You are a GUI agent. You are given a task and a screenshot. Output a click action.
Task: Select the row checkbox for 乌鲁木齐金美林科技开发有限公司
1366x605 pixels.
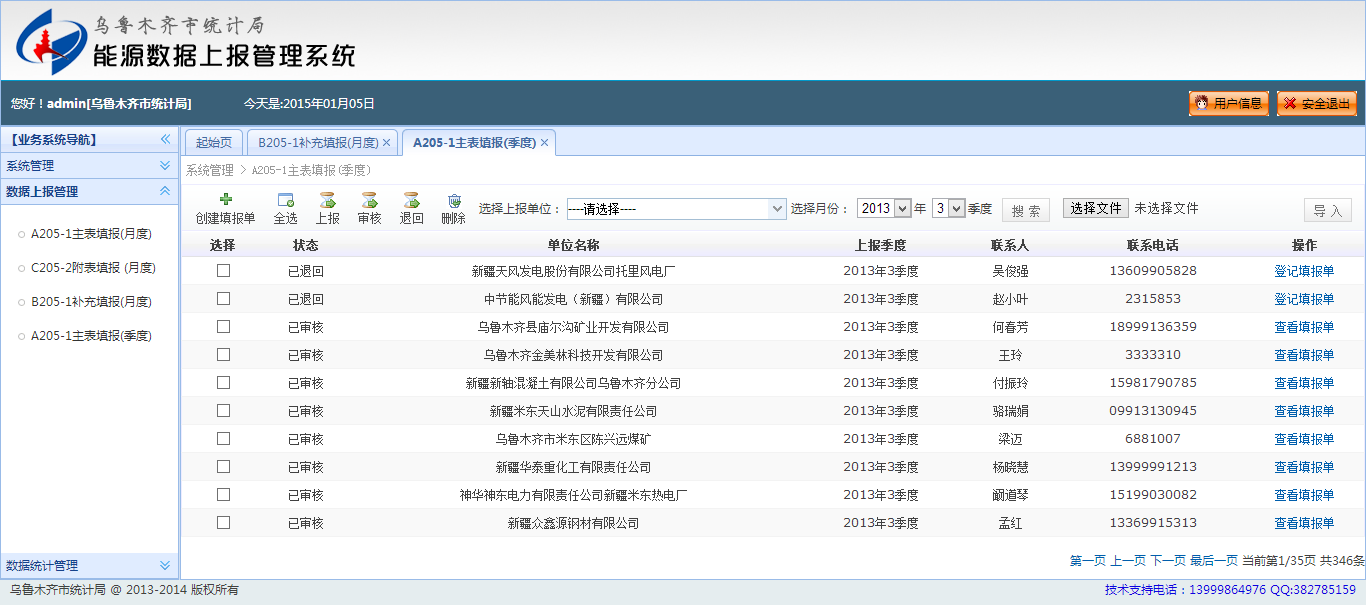224,354
